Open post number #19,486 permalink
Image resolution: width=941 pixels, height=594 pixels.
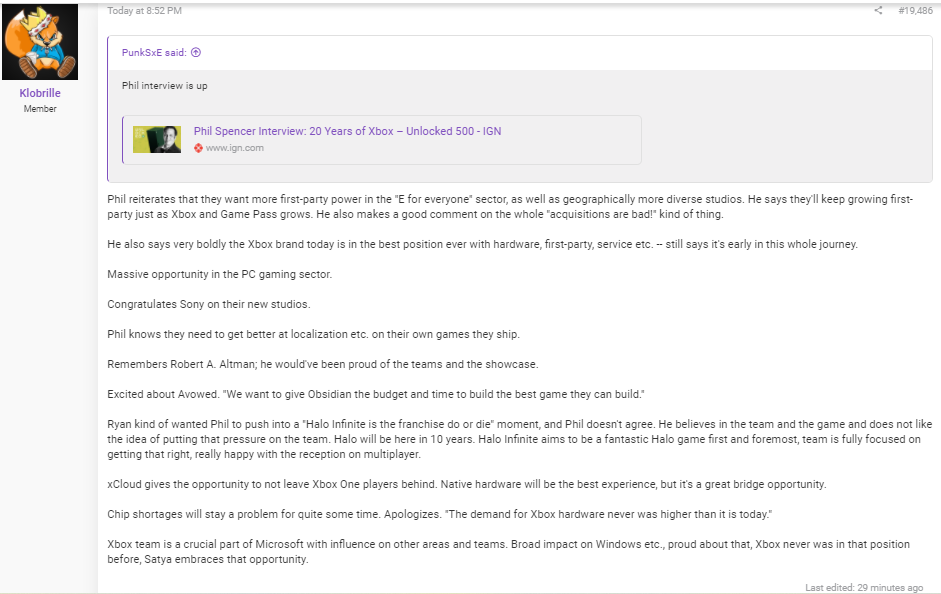[x=914, y=11]
